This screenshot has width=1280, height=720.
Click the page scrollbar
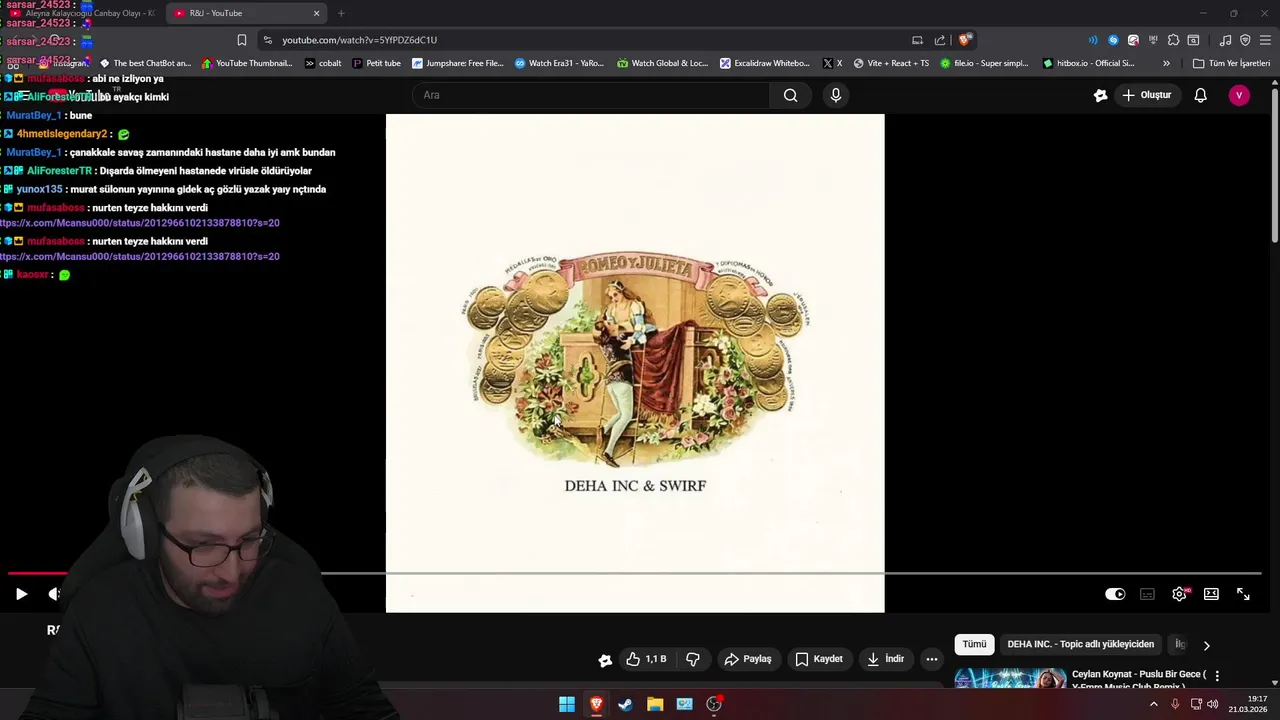[1275, 165]
